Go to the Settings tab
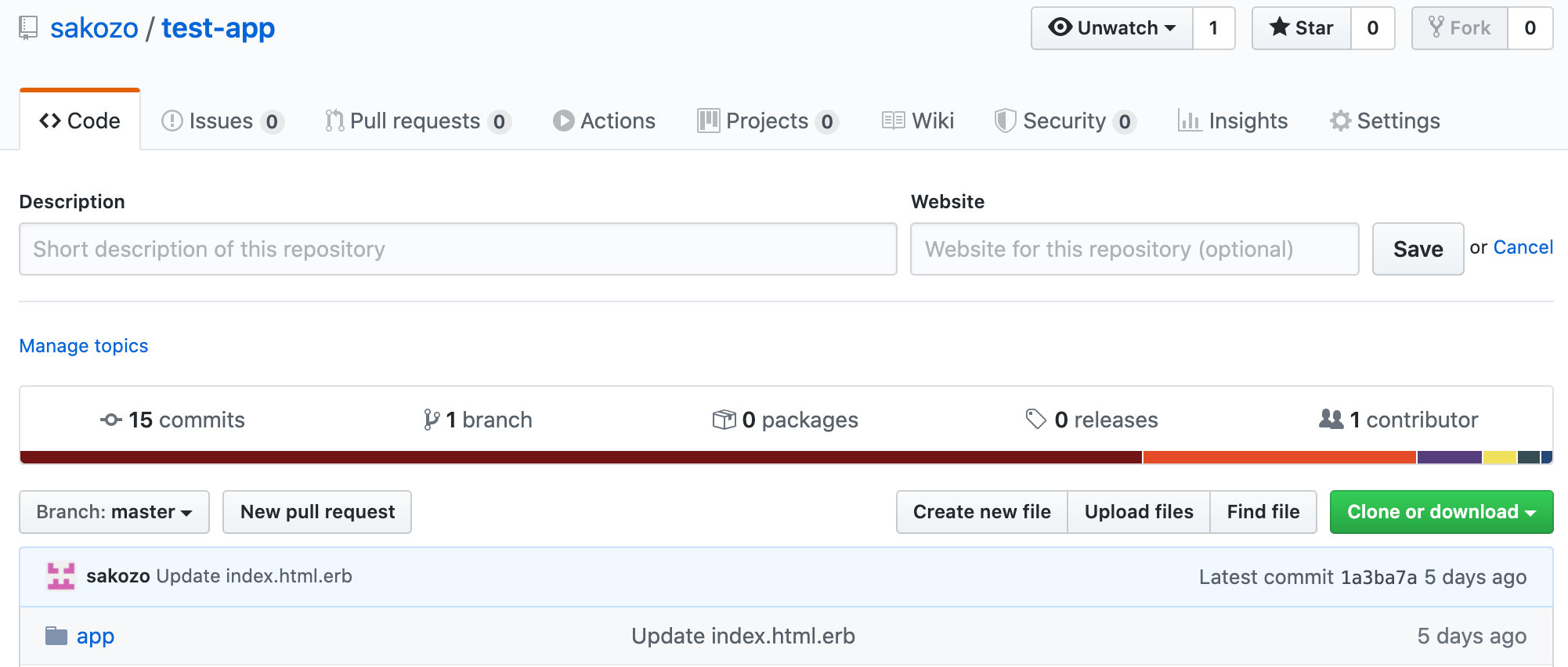 tap(1385, 121)
